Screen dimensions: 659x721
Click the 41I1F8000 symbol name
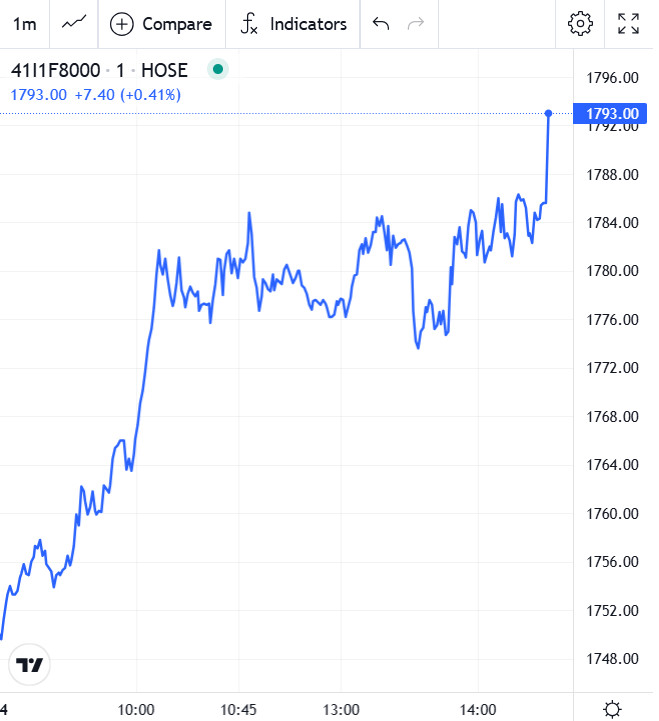pos(55,70)
